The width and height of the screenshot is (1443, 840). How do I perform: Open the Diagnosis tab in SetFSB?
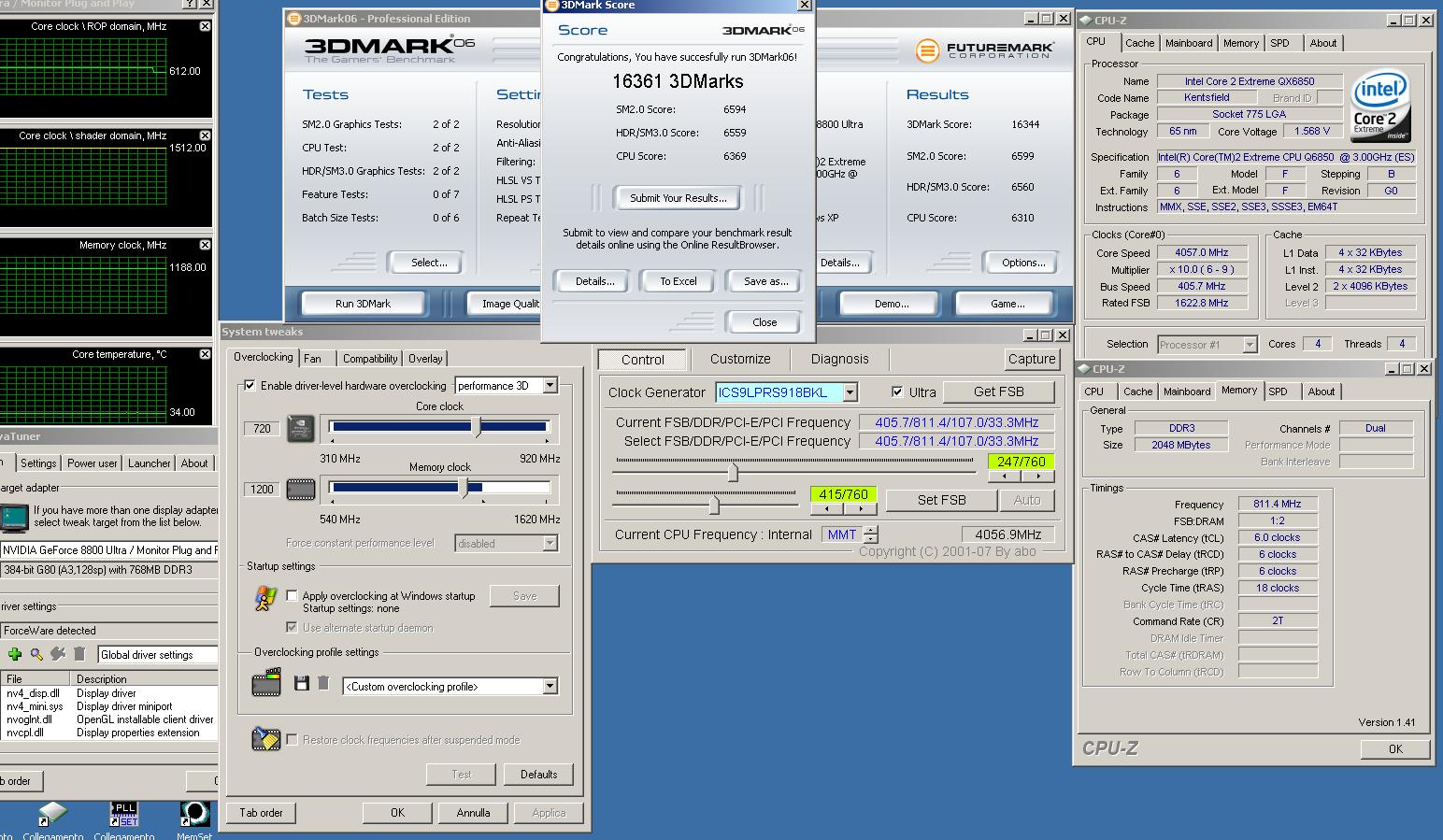tap(840, 359)
